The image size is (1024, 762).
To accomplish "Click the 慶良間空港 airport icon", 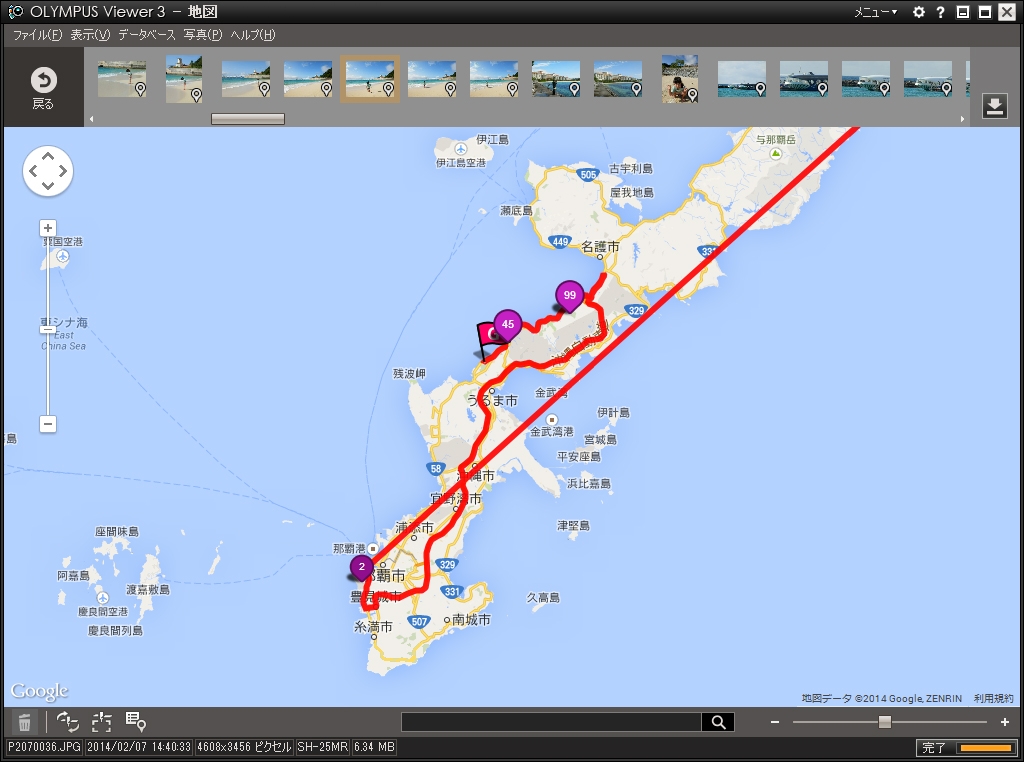I will 103,597.
